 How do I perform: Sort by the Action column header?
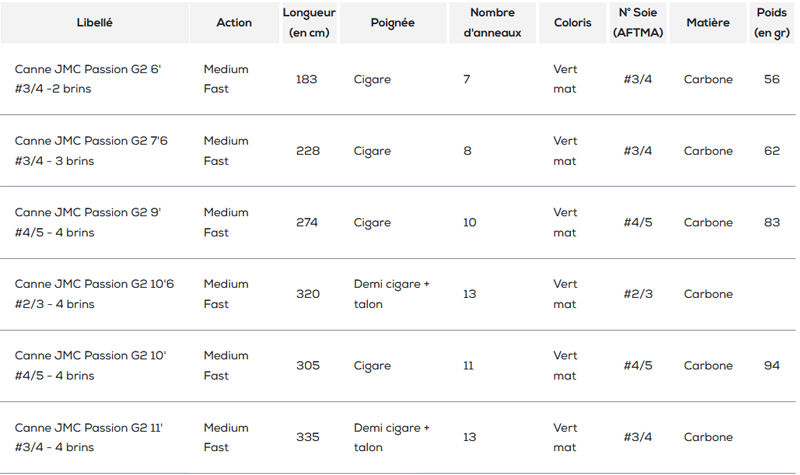[x=234, y=22]
